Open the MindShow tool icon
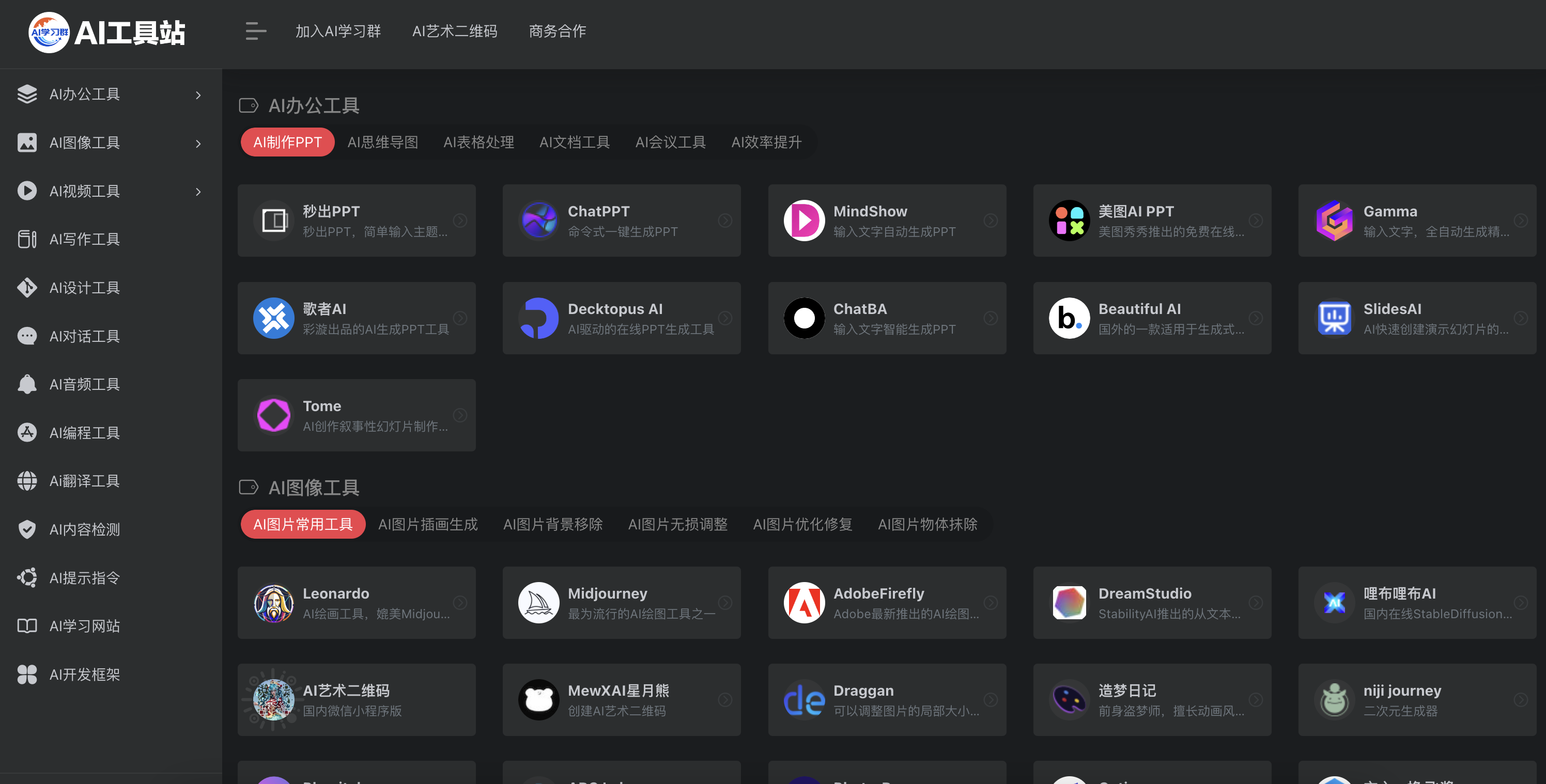The image size is (1546, 784). click(x=804, y=221)
